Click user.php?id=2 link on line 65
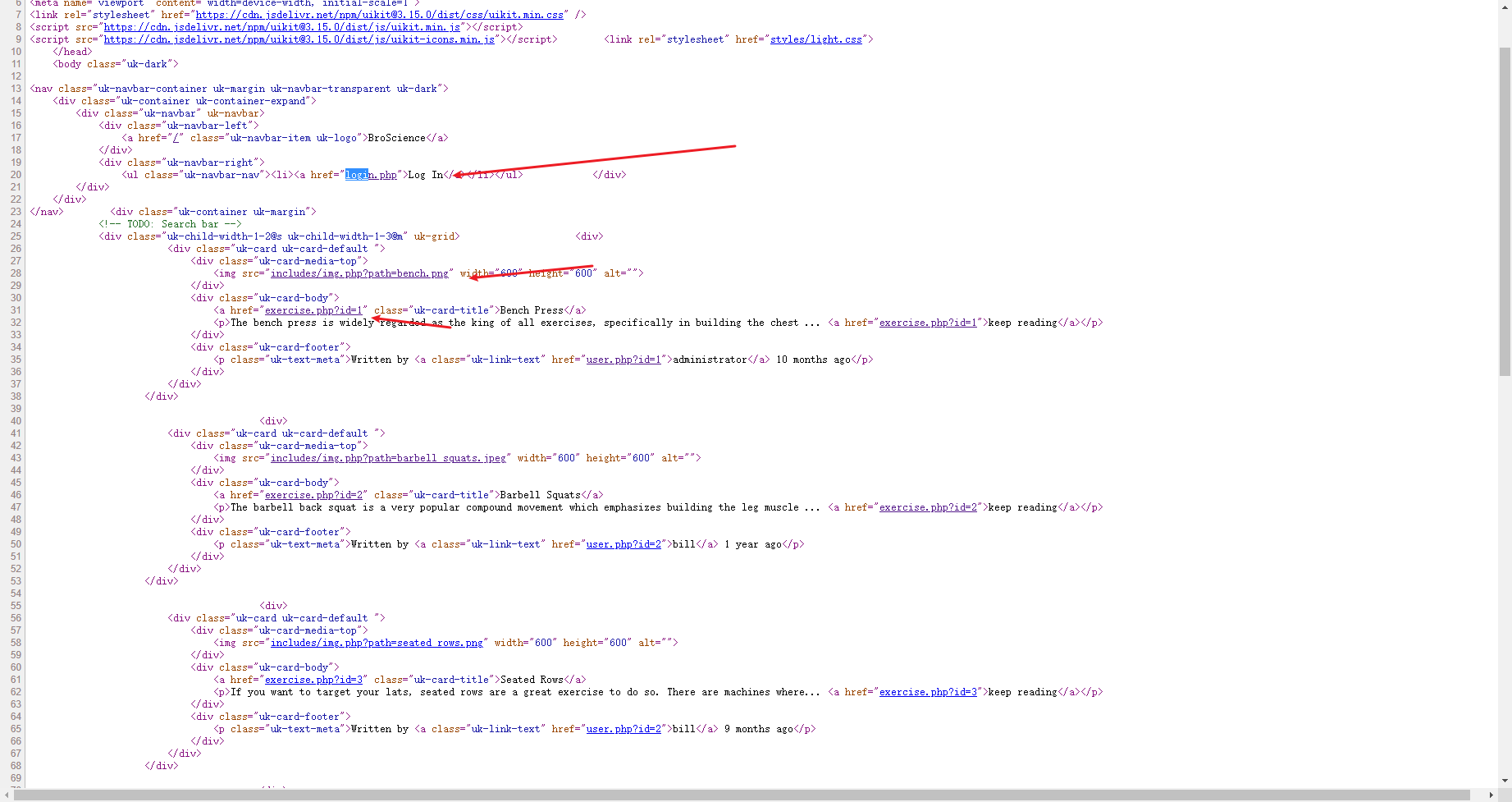This screenshot has width=1512, height=802. click(x=624, y=729)
